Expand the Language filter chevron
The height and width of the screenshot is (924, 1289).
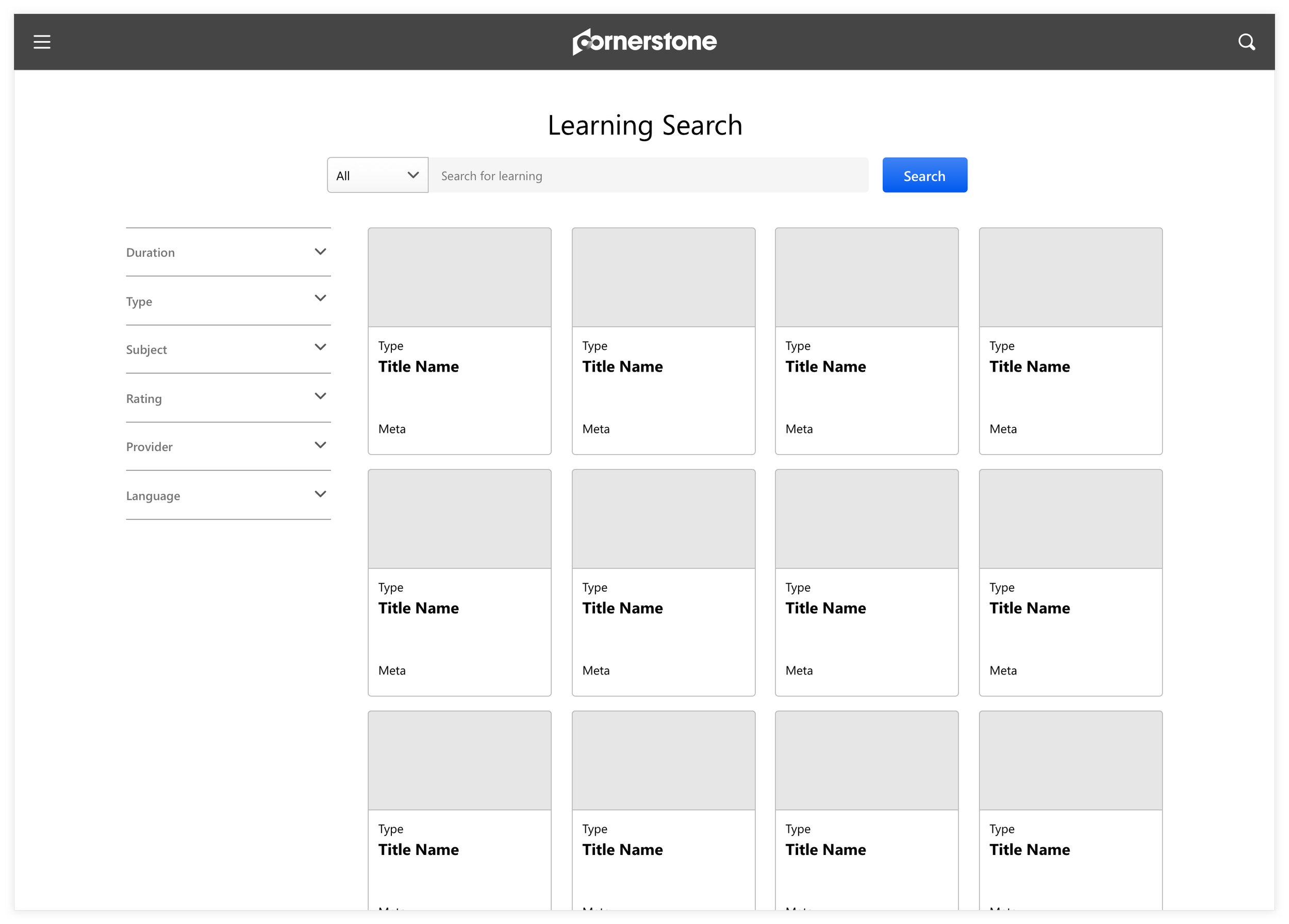[321, 494]
